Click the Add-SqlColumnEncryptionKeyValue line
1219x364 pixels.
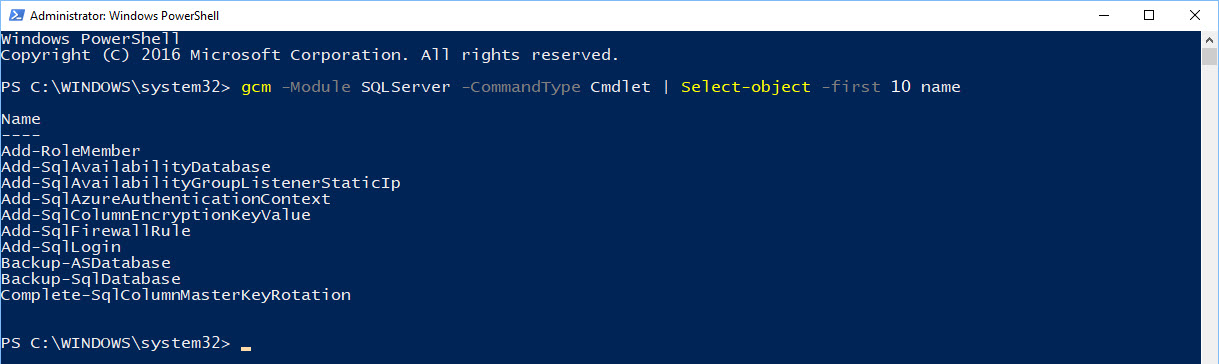coord(156,215)
